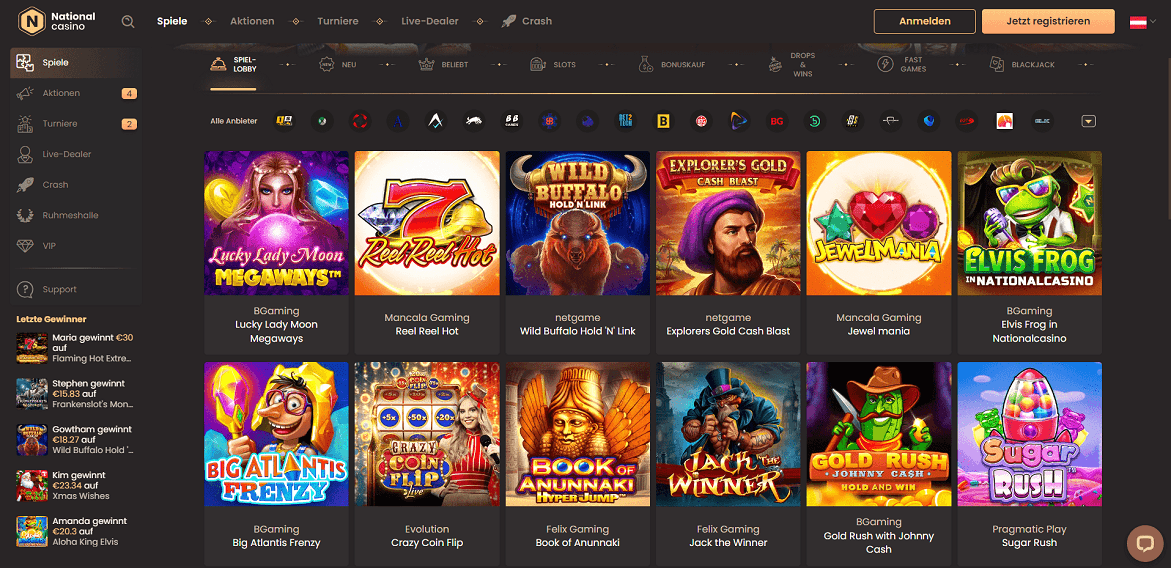Expand the full providers list arrow
This screenshot has height=568, width=1171.
click(x=1089, y=121)
